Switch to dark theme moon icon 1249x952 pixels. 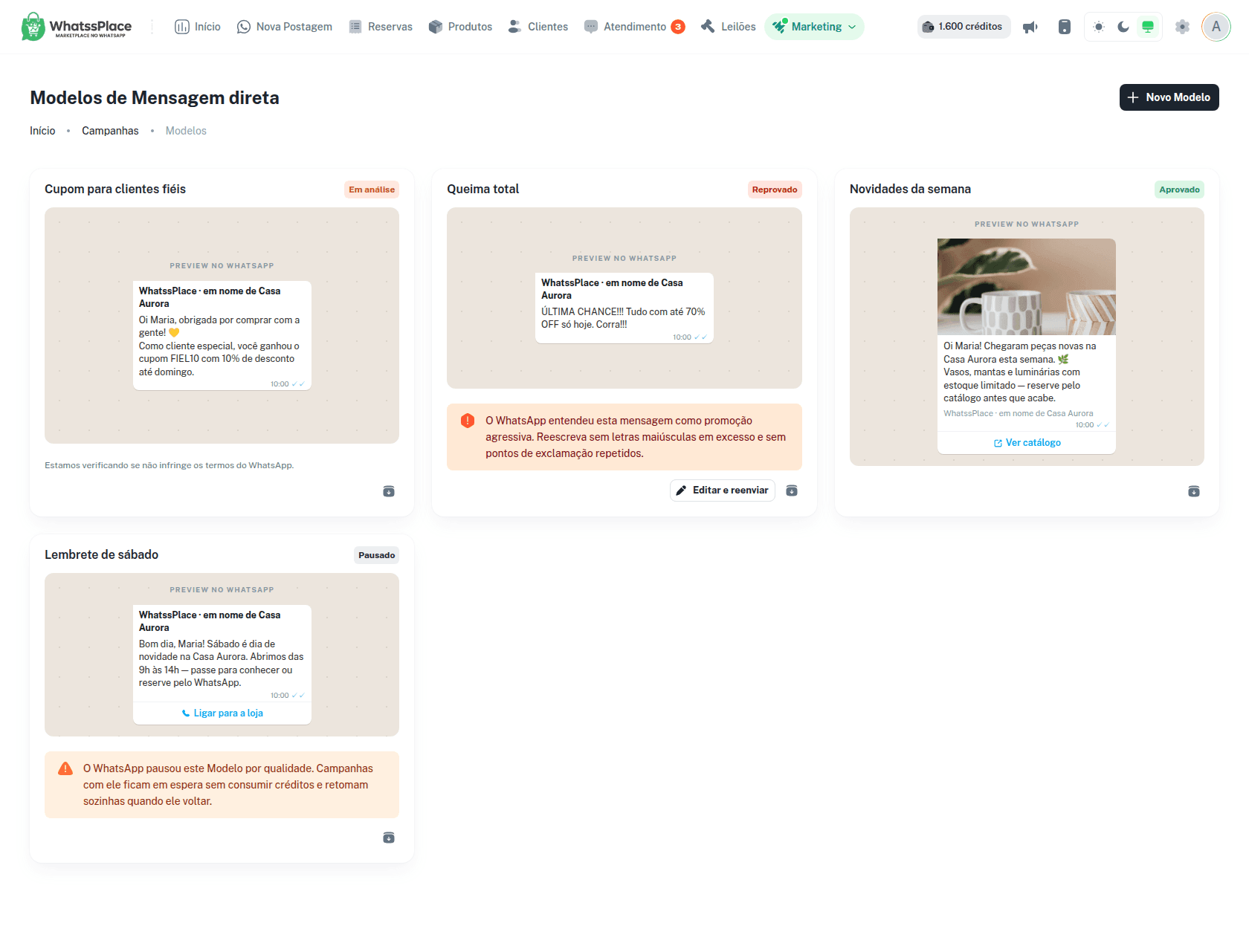[1123, 27]
